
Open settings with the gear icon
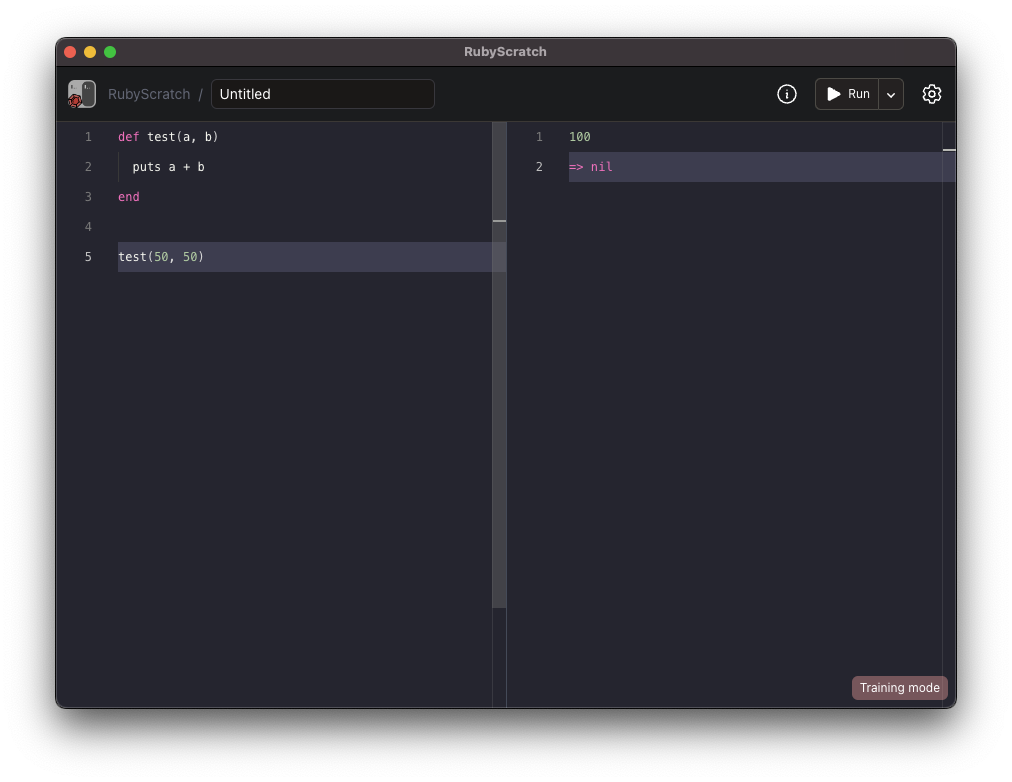[x=931, y=94]
